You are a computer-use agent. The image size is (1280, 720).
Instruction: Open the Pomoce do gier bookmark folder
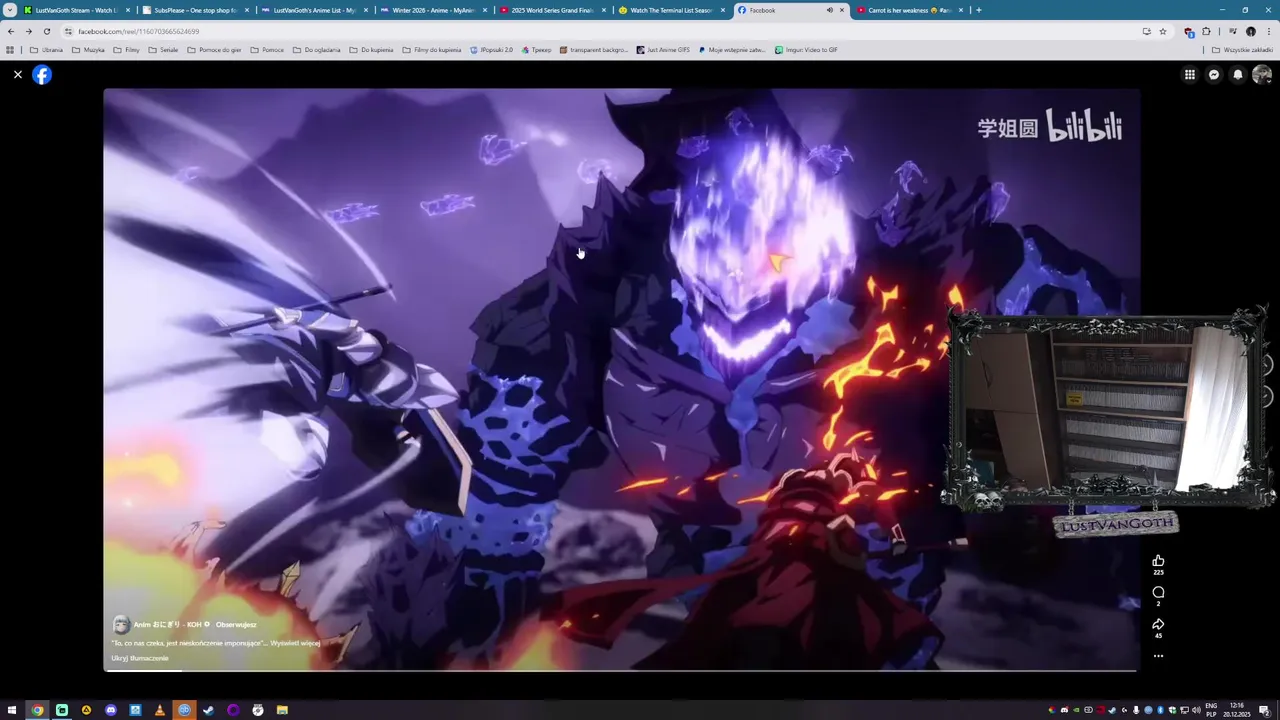[214, 49]
